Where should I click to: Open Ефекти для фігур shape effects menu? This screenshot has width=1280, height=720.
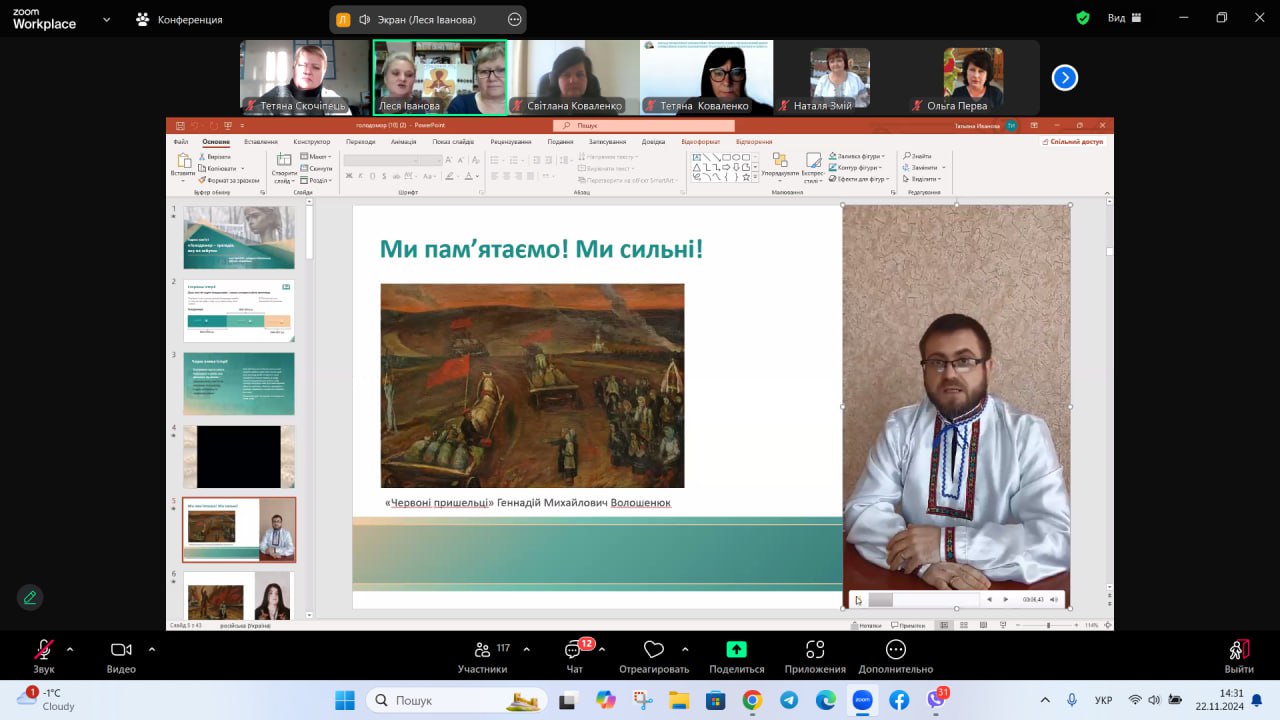[x=858, y=180]
